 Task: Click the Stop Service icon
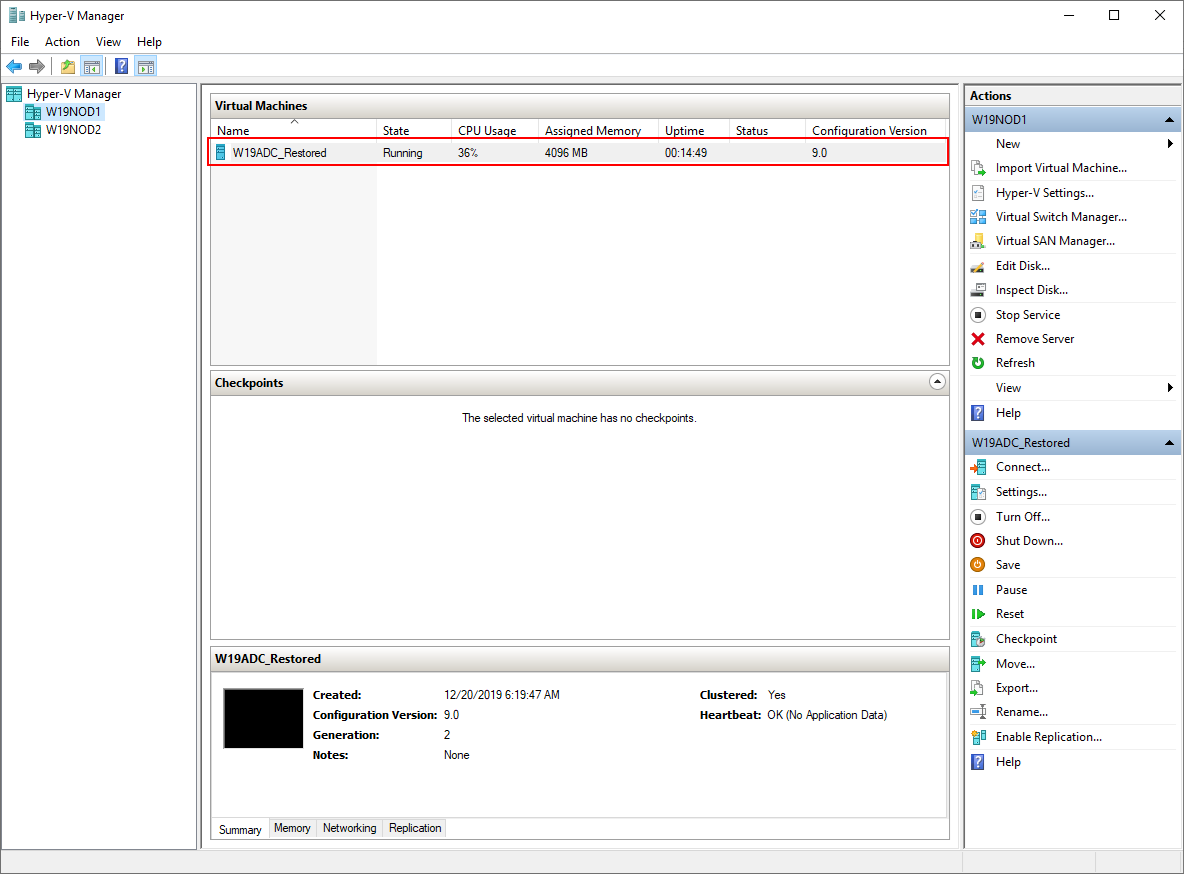978,314
